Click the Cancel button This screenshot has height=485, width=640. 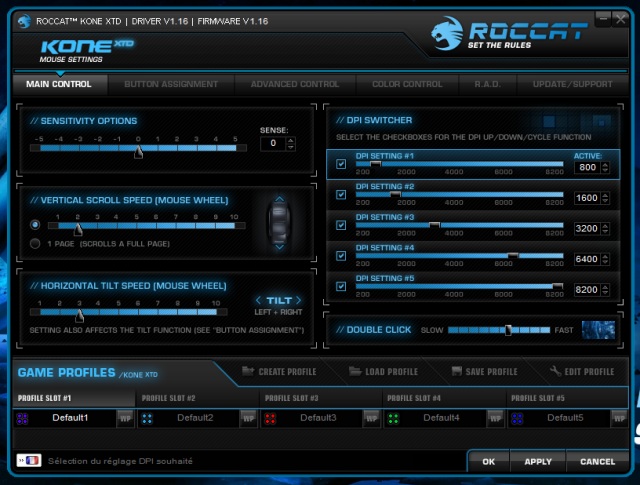(597, 462)
